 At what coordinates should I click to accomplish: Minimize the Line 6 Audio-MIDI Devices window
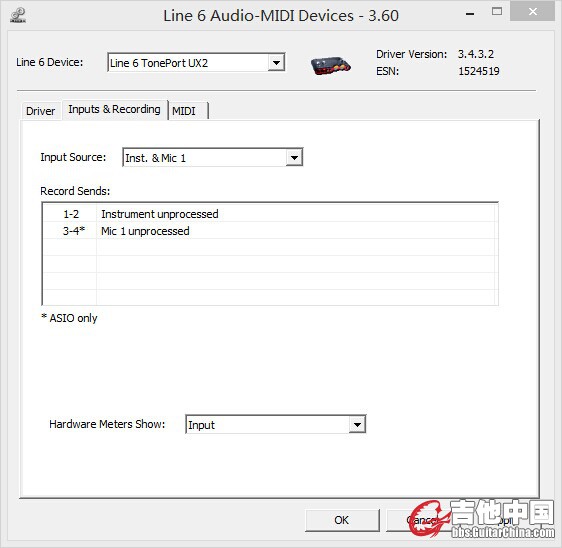click(470, 14)
